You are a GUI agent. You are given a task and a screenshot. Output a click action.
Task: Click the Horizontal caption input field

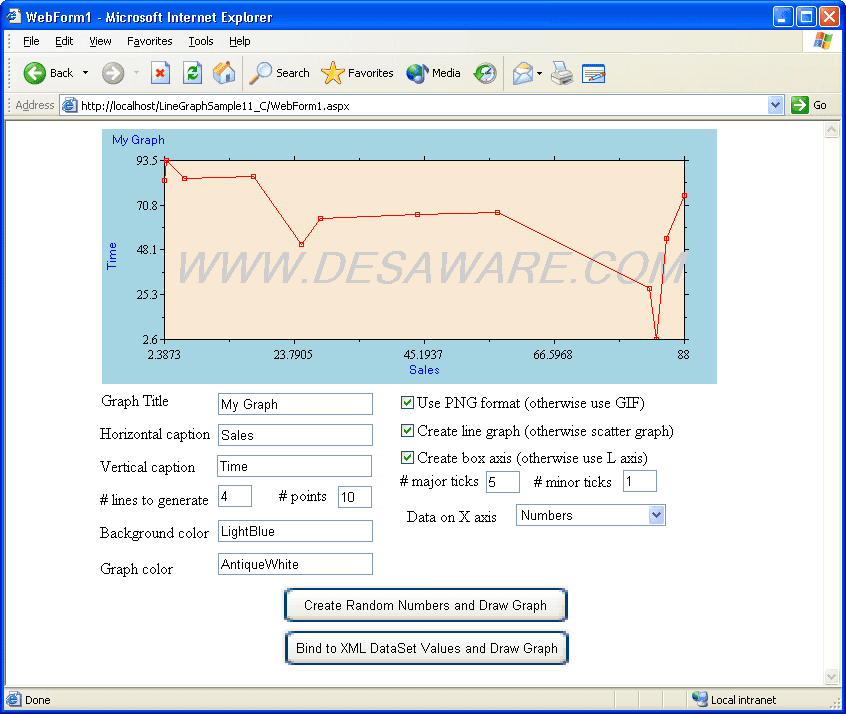(295, 435)
